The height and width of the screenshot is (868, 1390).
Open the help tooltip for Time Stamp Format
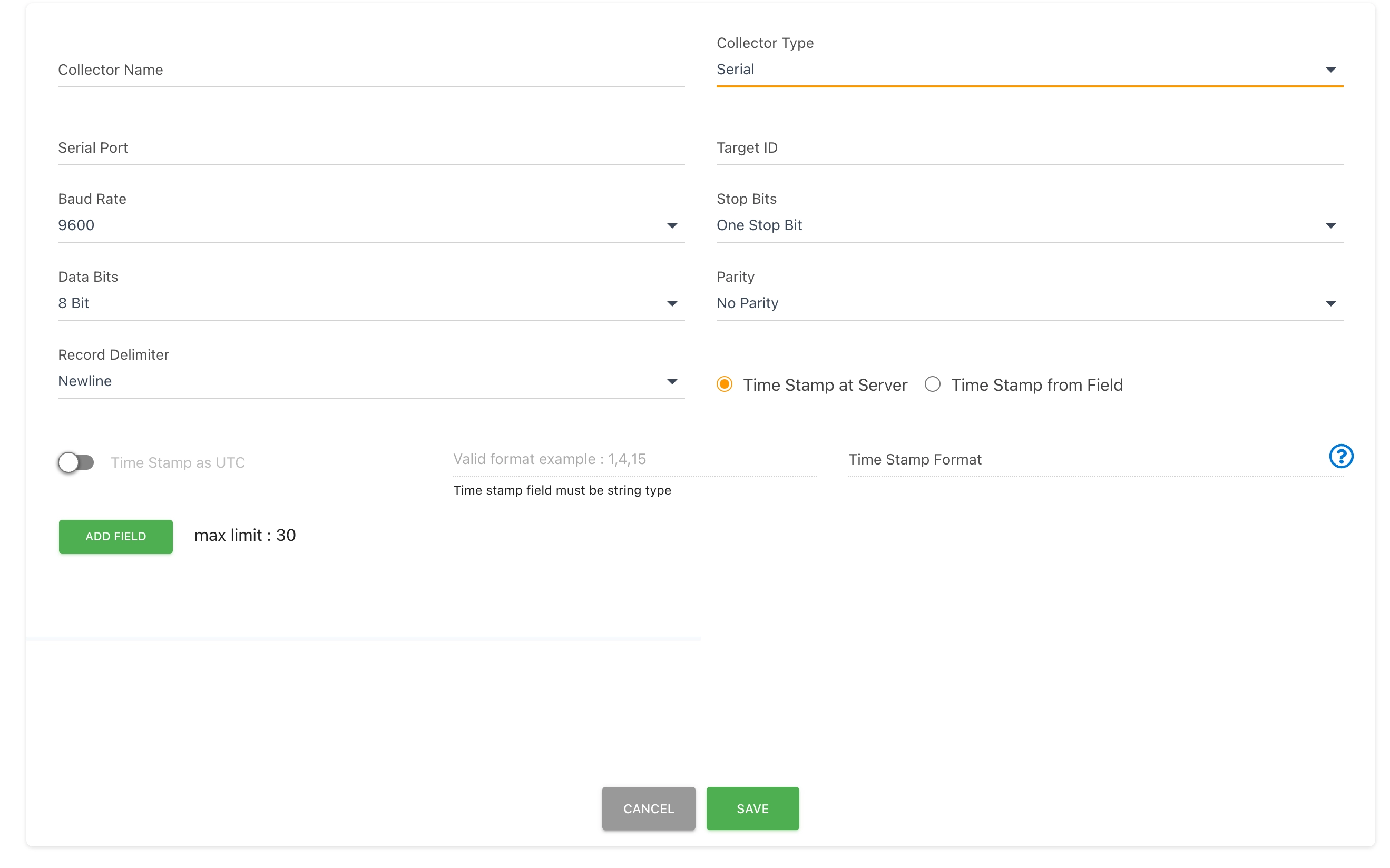[x=1341, y=457]
